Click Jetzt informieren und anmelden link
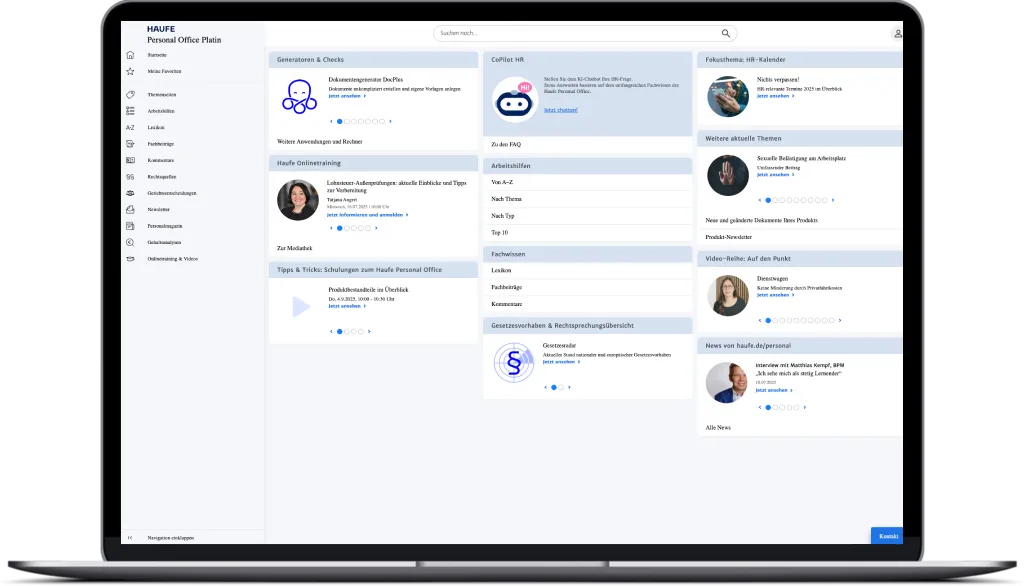Viewport: 1024px width, 586px height. (x=367, y=215)
